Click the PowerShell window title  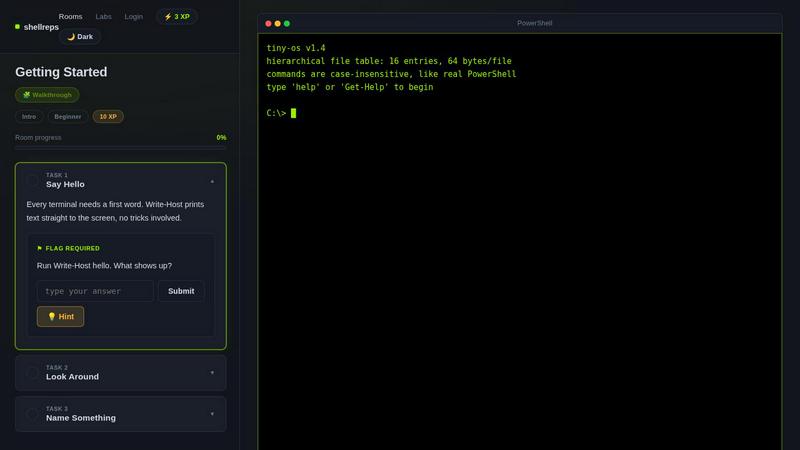coord(534,23)
